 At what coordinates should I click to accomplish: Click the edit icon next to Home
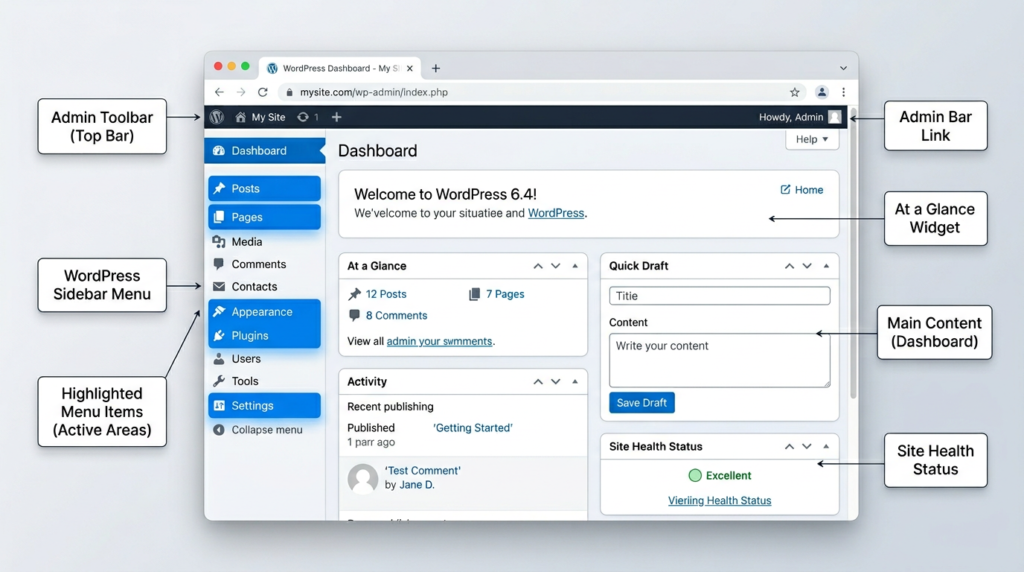pos(785,189)
